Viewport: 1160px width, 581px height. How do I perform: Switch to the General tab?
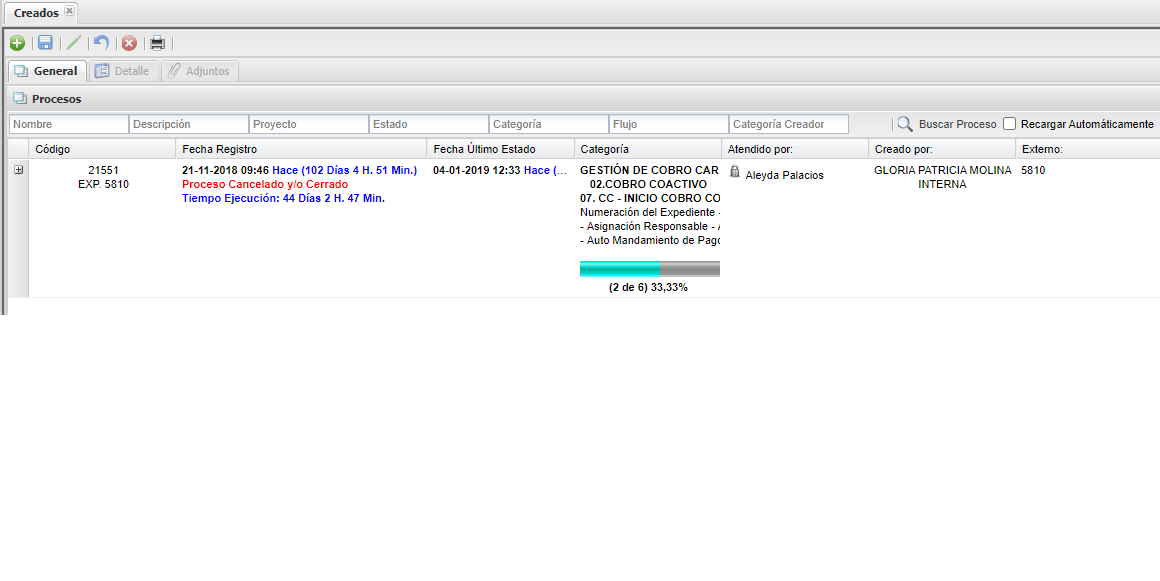(x=47, y=71)
